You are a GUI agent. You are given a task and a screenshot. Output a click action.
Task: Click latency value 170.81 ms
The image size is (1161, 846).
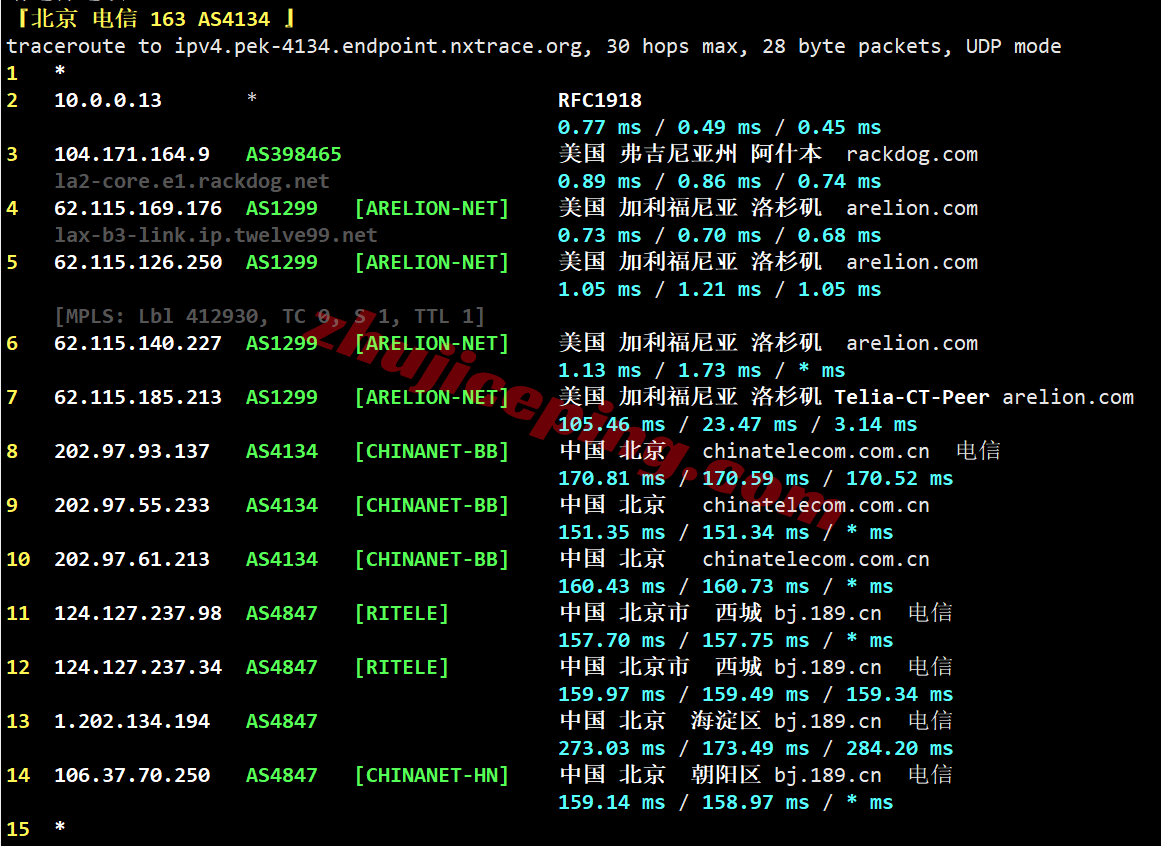point(612,479)
